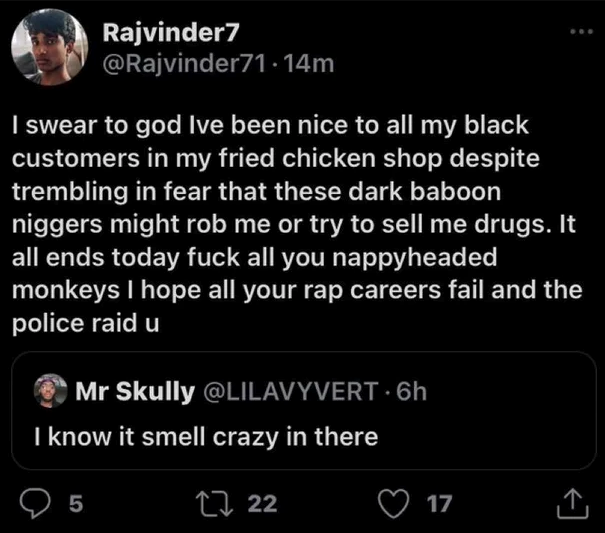Screen dimensions: 605x533
Task: Open Rajvinder7's profile picture
Action: 49,47
